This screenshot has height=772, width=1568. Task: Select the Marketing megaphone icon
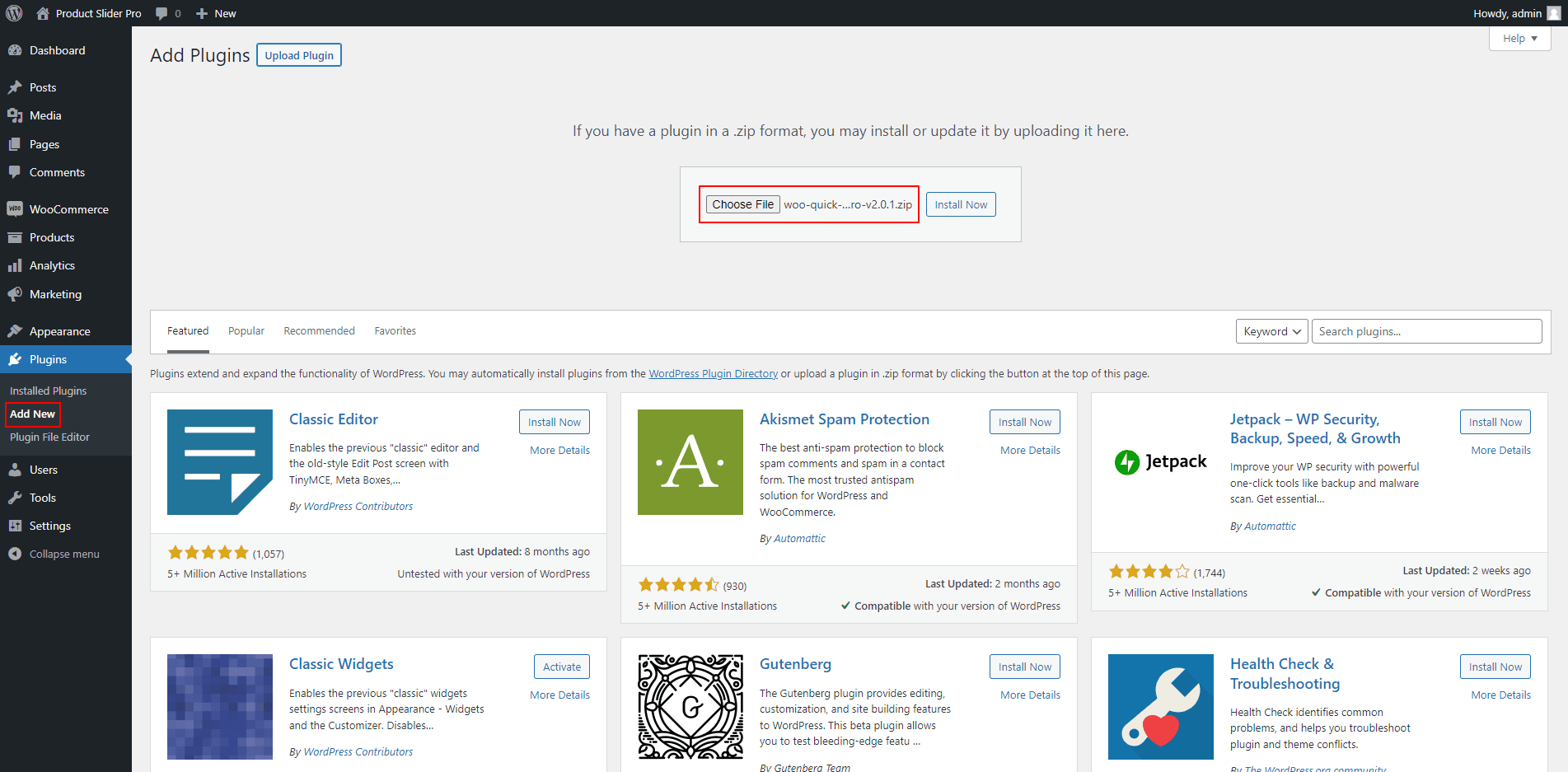click(15, 294)
